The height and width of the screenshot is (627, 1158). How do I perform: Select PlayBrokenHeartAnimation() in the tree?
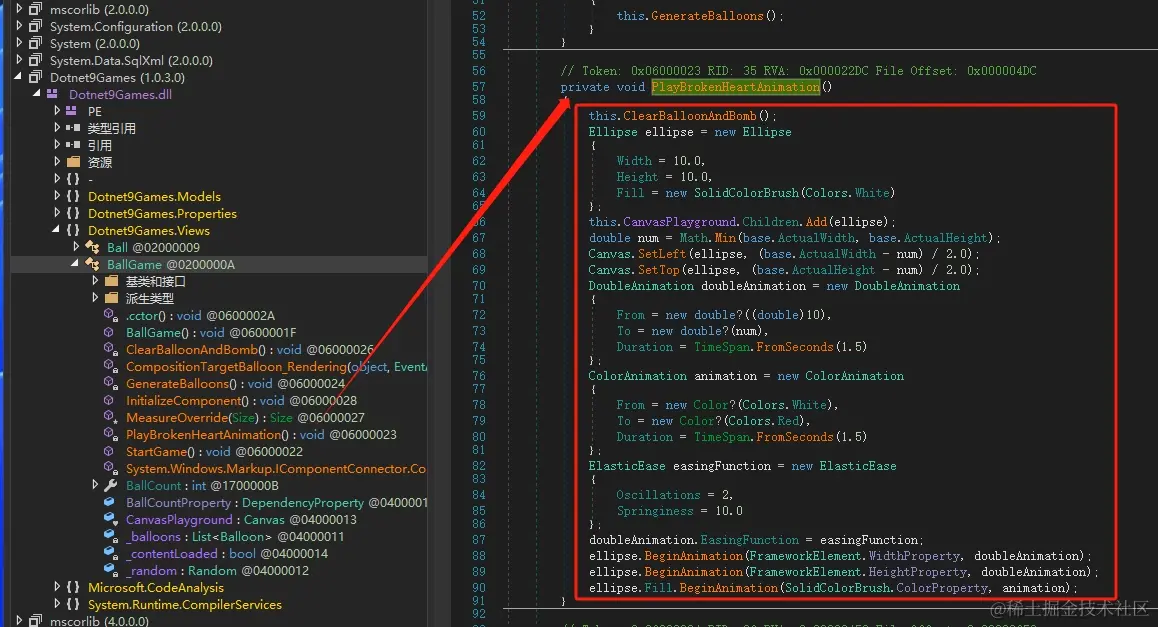[261, 434]
